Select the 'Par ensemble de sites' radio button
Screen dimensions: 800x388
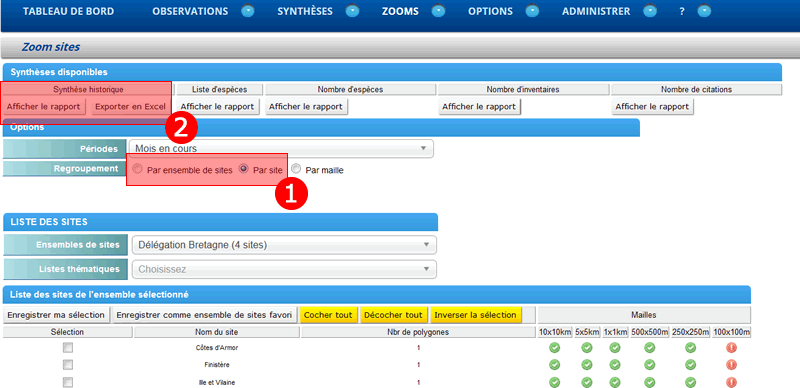137,168
